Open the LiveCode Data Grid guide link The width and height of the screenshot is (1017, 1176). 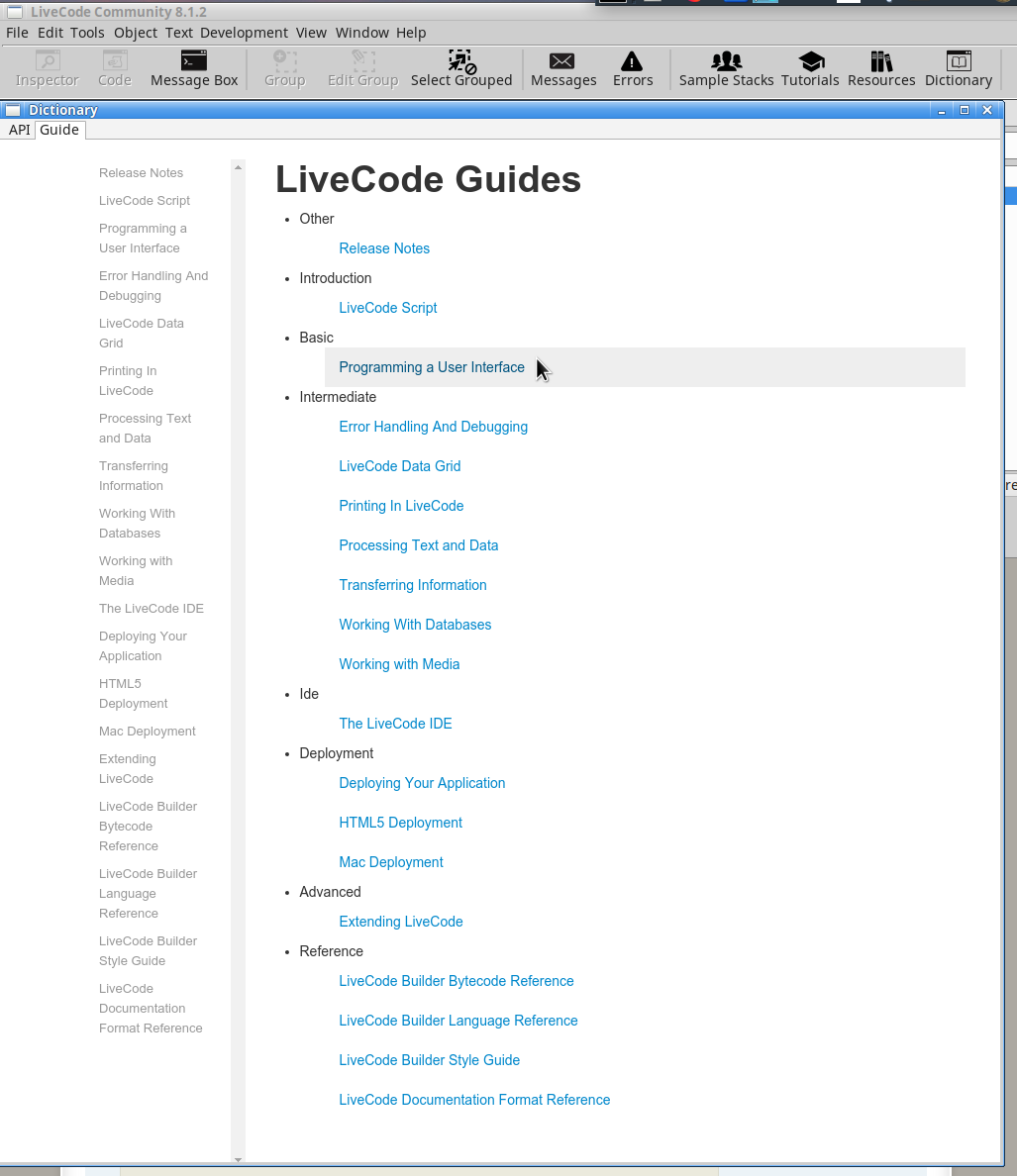pyautogui.click(x=399, y=466)
